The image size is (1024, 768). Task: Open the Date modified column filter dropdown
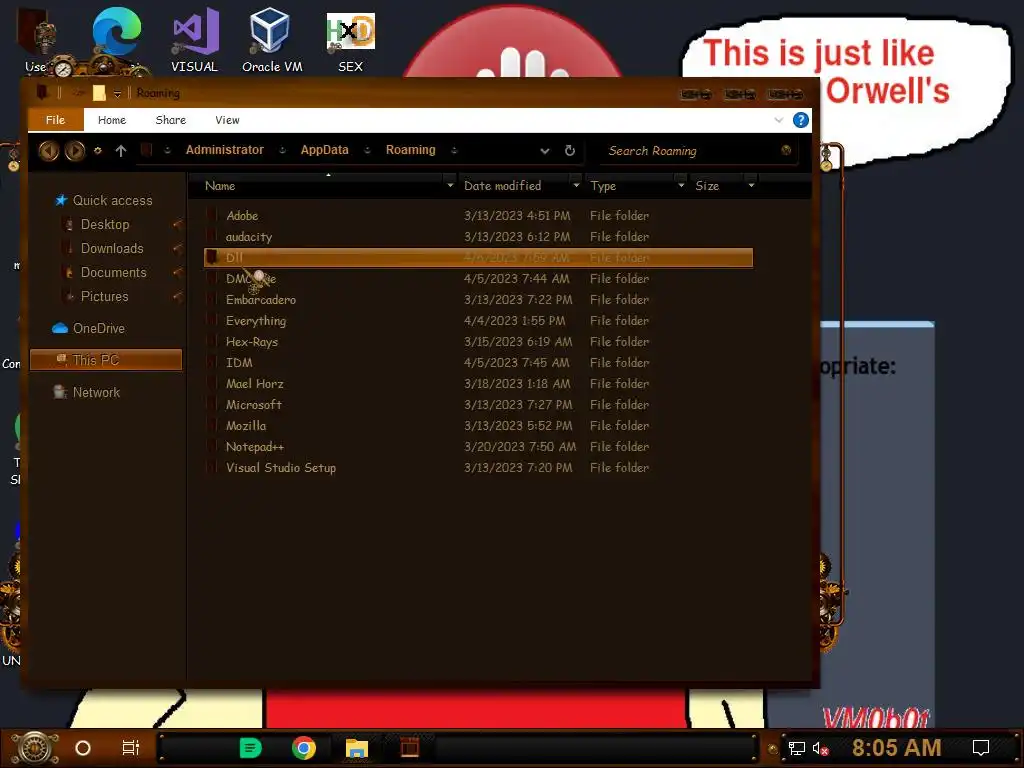coord(576,185)
